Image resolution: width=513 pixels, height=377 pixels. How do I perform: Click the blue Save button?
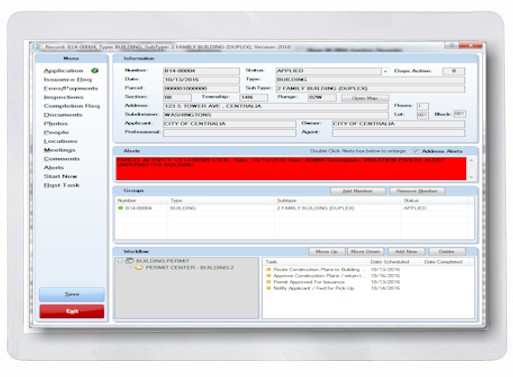pos(72,294)
